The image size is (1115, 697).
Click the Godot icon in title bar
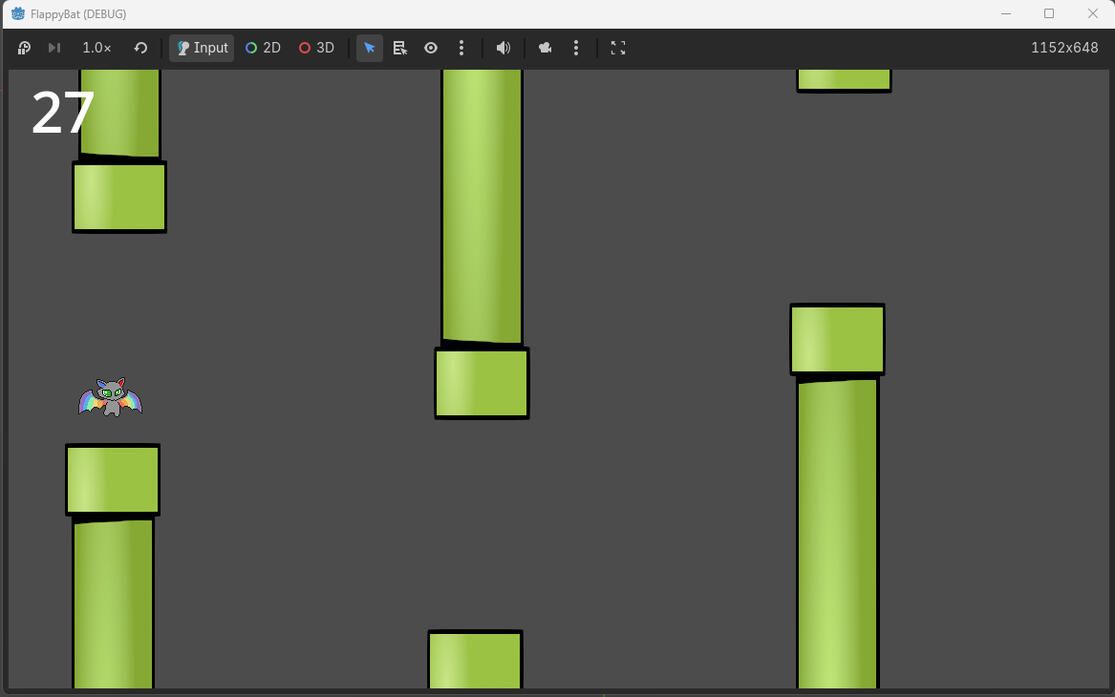pyautogui.click(x=17, y=14)
